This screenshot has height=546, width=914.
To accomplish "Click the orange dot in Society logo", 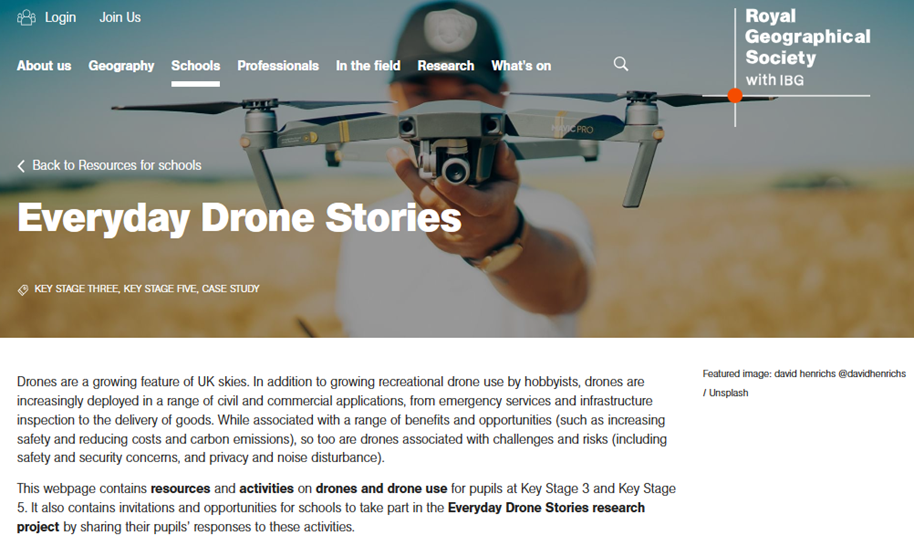I will coord(735,96).
